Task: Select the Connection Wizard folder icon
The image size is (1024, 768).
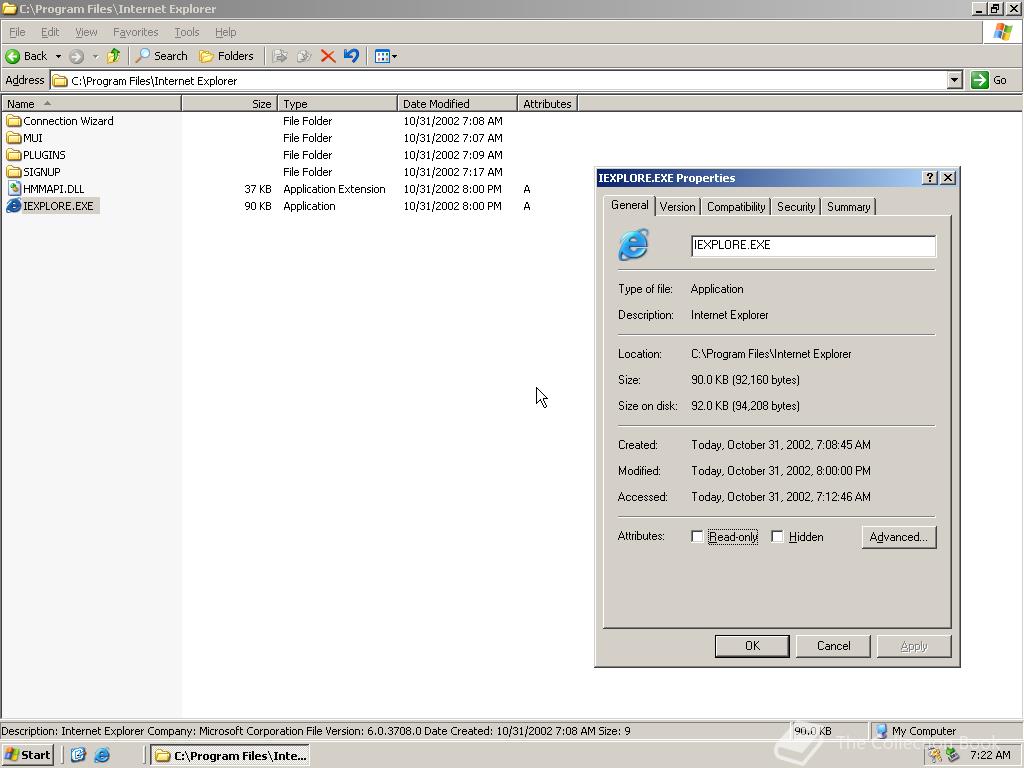Action: pyautogui.click(x=14, y=121)
